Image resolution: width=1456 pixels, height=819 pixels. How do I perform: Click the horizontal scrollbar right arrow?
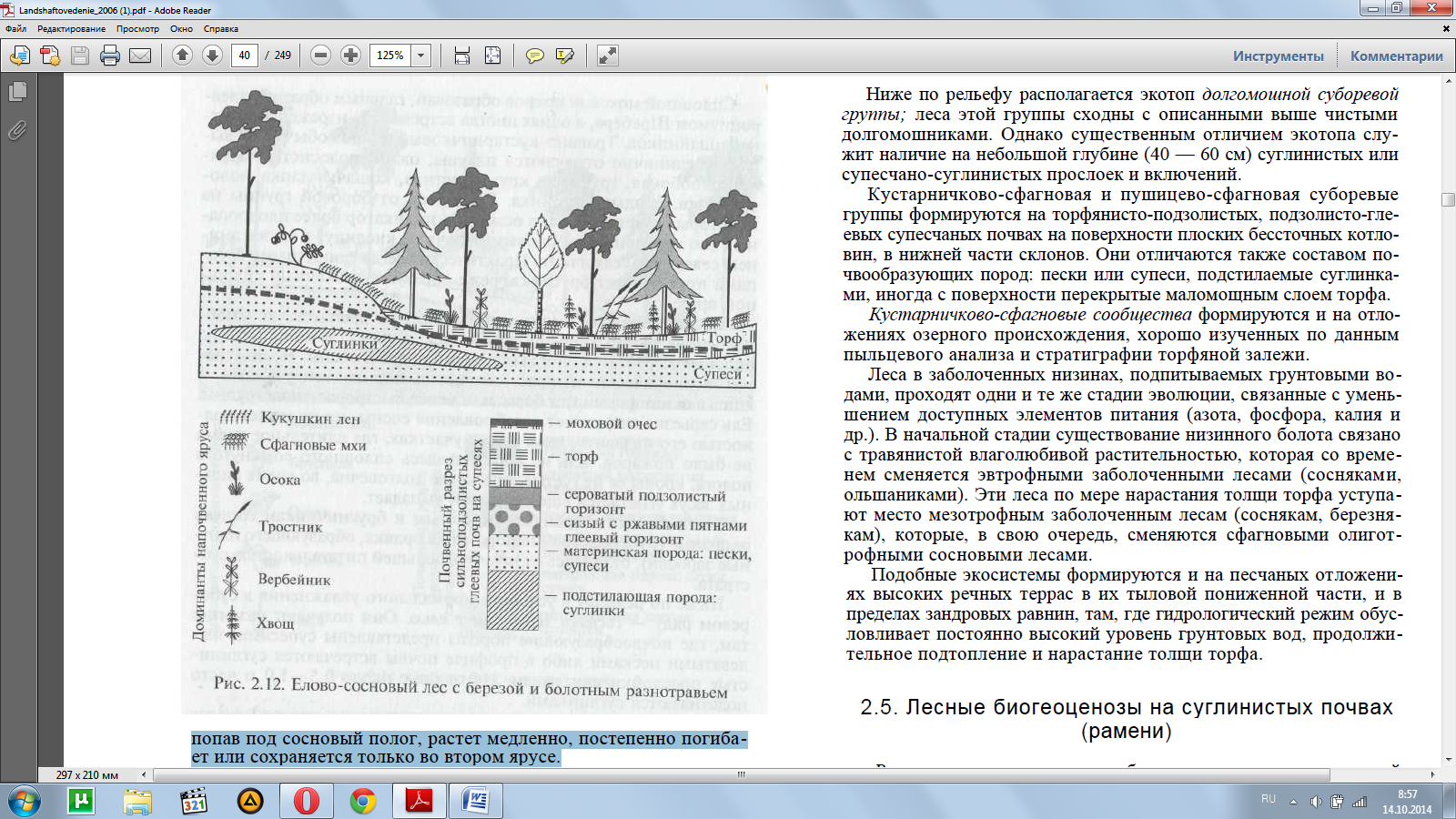click(x=1432, y=775)
